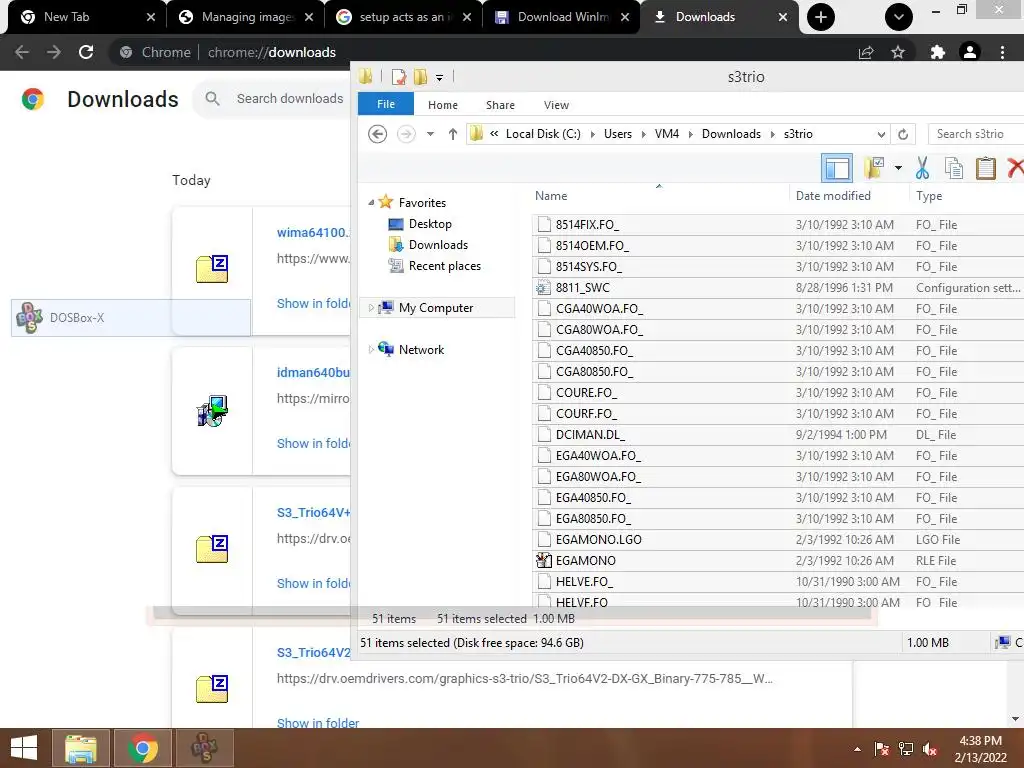Viewport: 1024px width, 768px height.
Task: Select Downloads in the Favorites pane
Action: point(438,245)
